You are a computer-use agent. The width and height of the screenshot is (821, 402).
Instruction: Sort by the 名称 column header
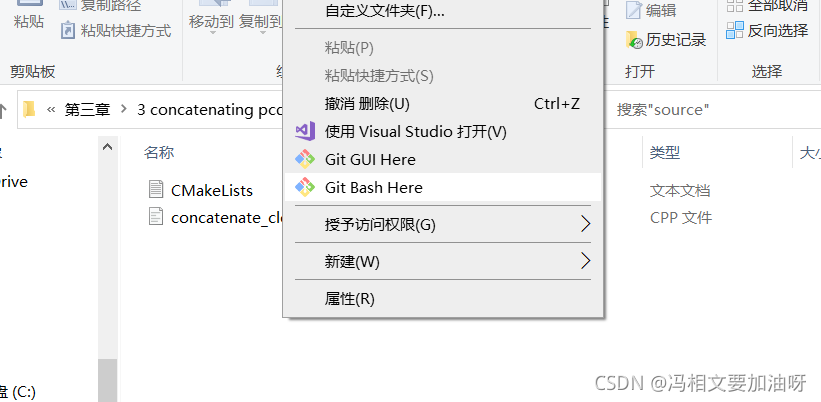[159, 153]
